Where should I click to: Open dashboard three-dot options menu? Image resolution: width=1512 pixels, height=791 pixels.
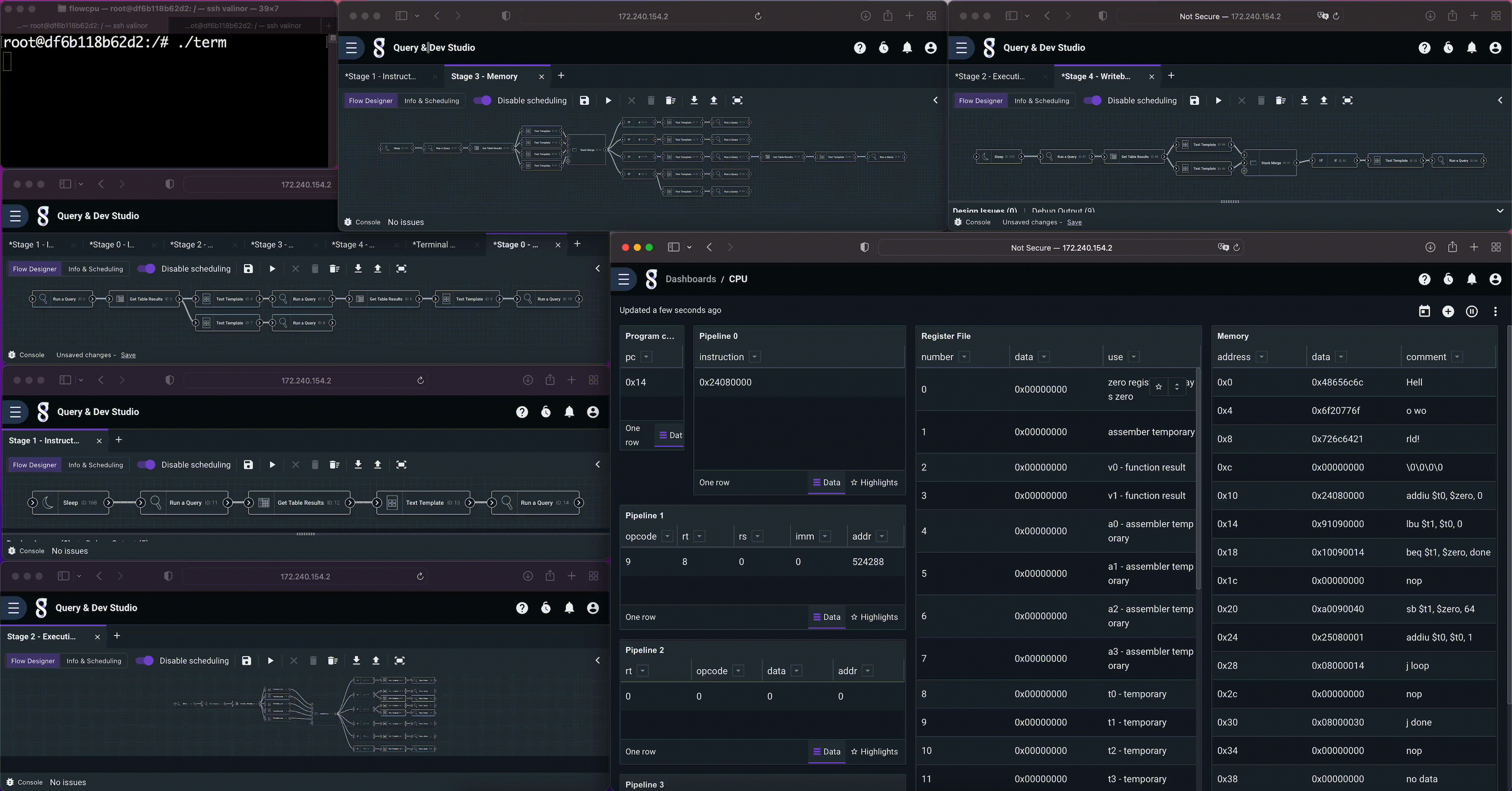pos(1495,311)
